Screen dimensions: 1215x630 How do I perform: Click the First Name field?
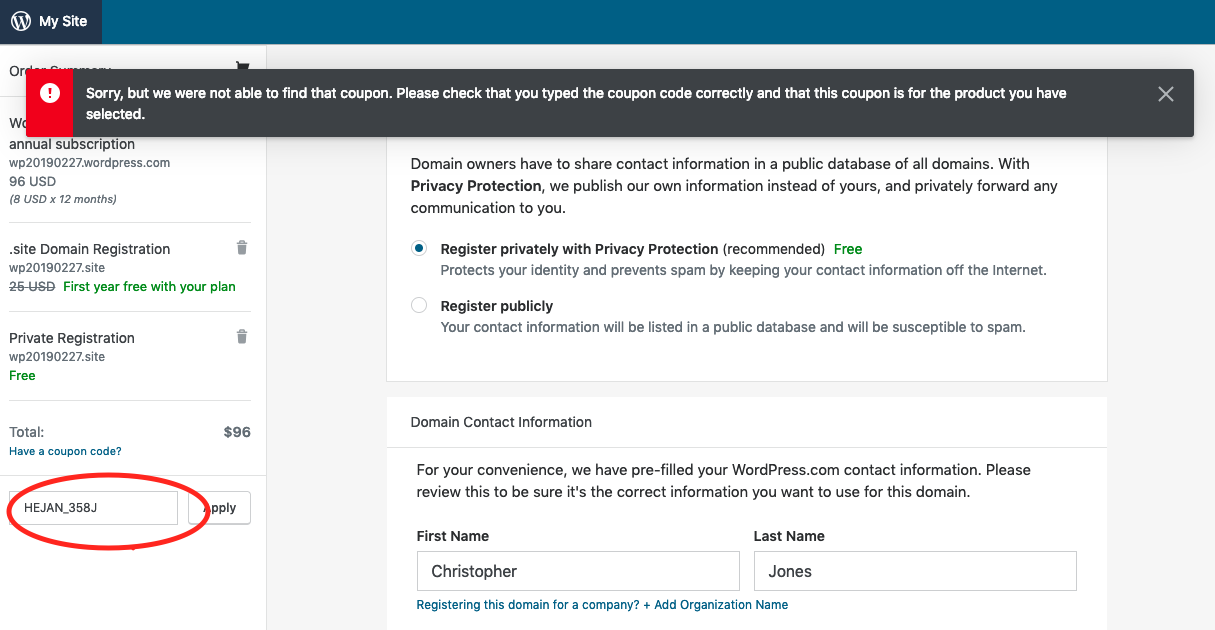point(578,571)
